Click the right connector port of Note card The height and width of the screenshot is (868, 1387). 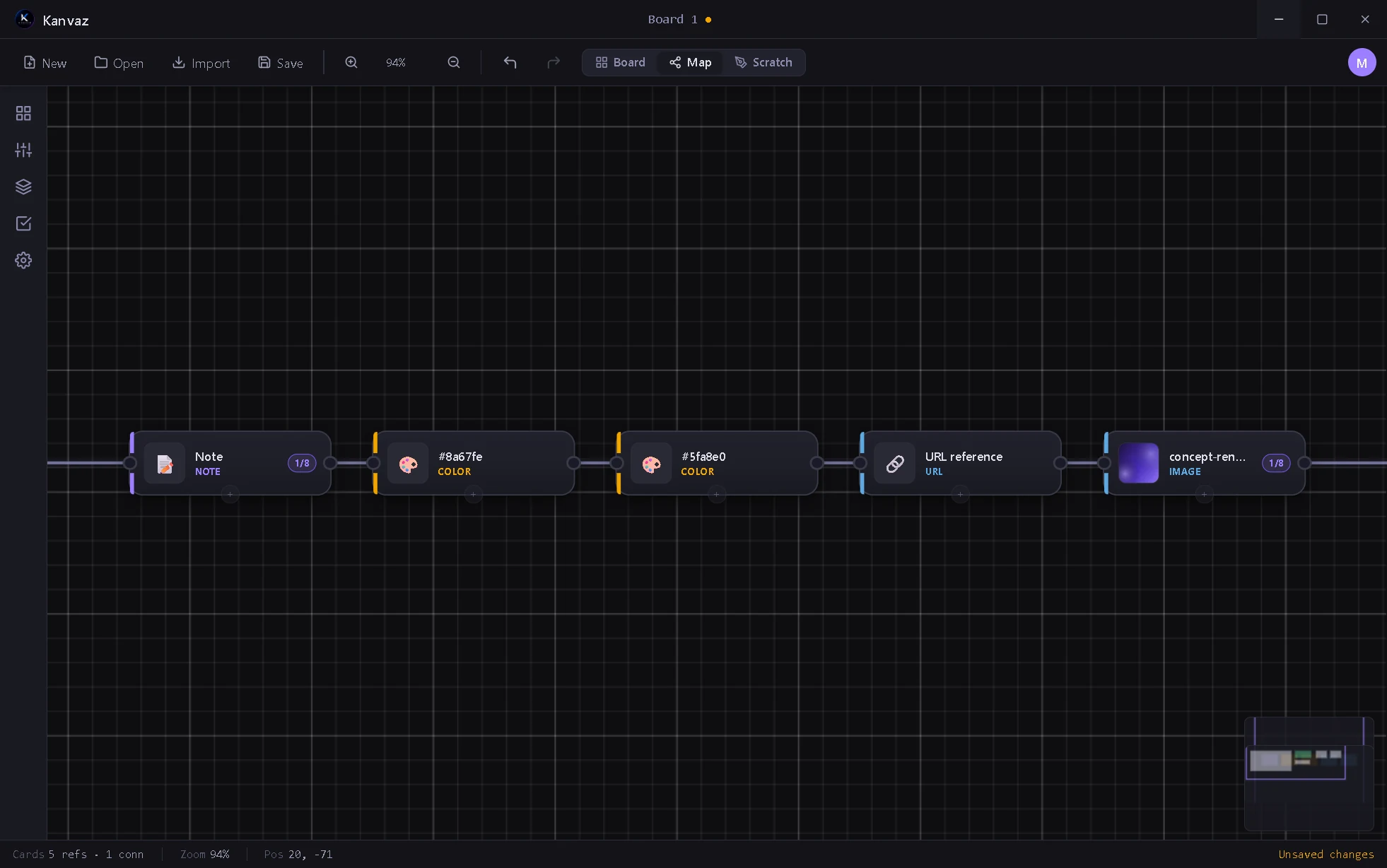click(330, 463)
